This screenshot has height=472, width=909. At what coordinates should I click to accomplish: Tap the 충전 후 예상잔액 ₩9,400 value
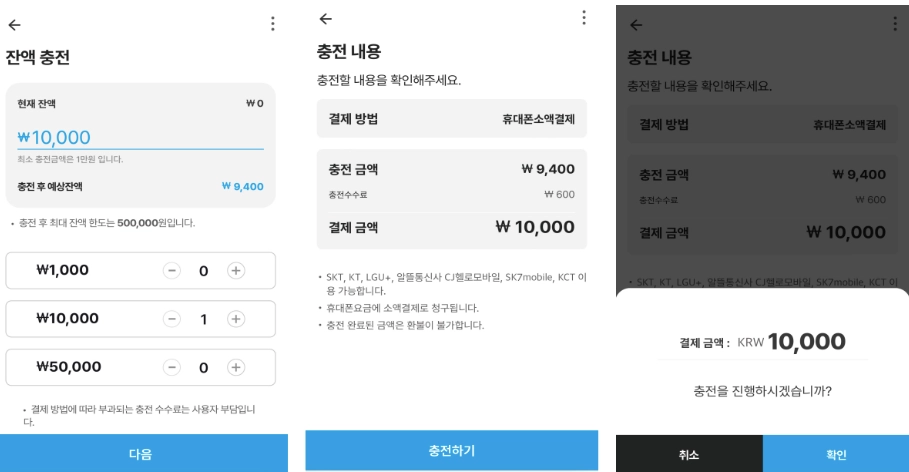click(241, 186)
